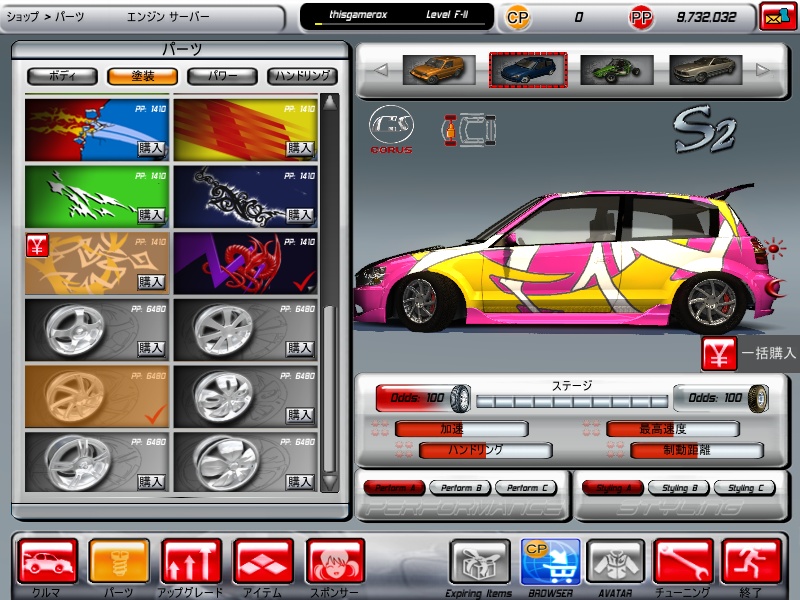
Task: Open the アイテム items icon
Action: (263, 561)
